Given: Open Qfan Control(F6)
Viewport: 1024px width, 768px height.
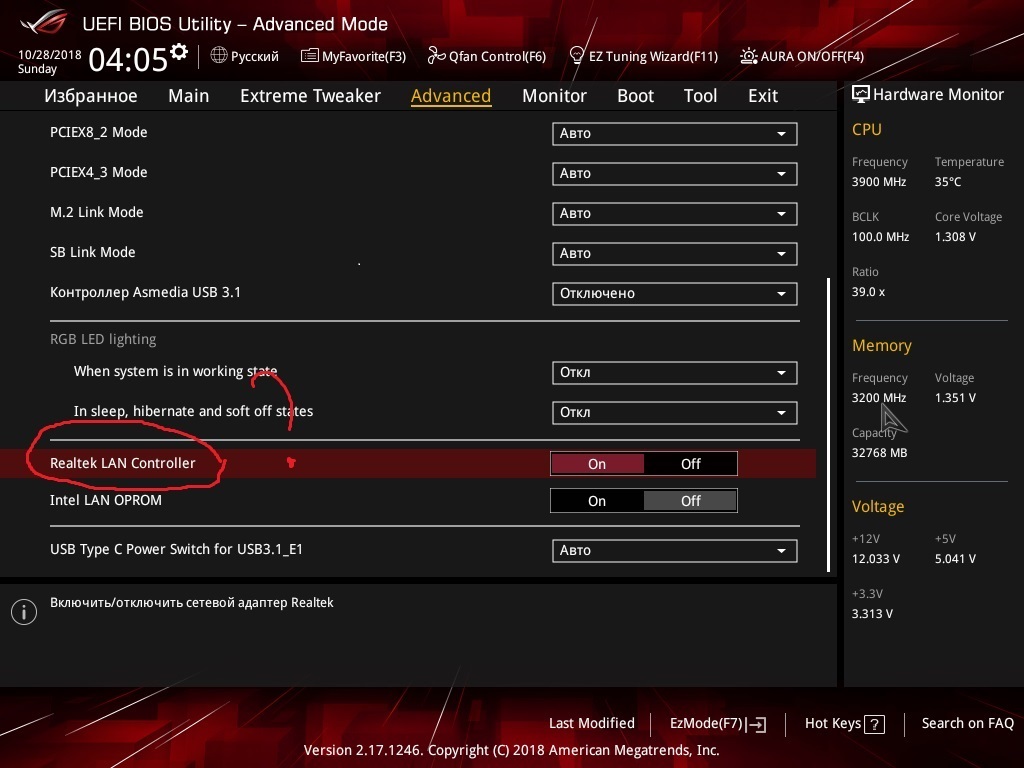Looking at the screenshot, I should coord(487,56).
